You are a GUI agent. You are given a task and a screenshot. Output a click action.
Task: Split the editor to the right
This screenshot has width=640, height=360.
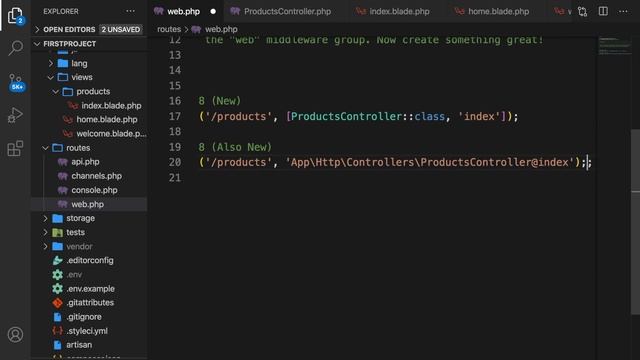[x=603, y=11]
